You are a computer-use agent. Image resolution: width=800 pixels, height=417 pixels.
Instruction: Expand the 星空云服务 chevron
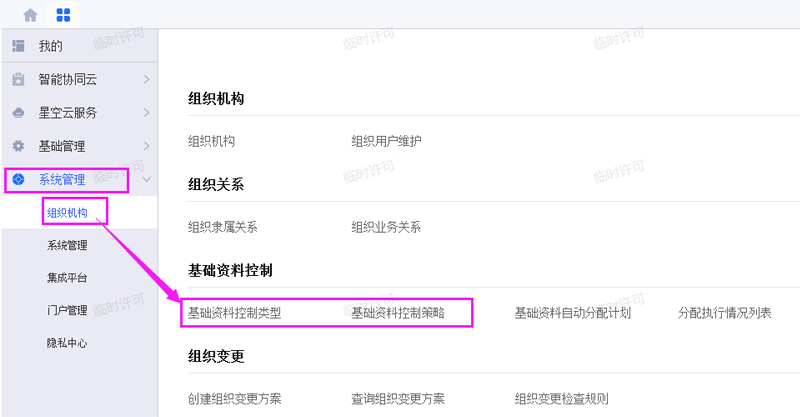coord(146,113)
